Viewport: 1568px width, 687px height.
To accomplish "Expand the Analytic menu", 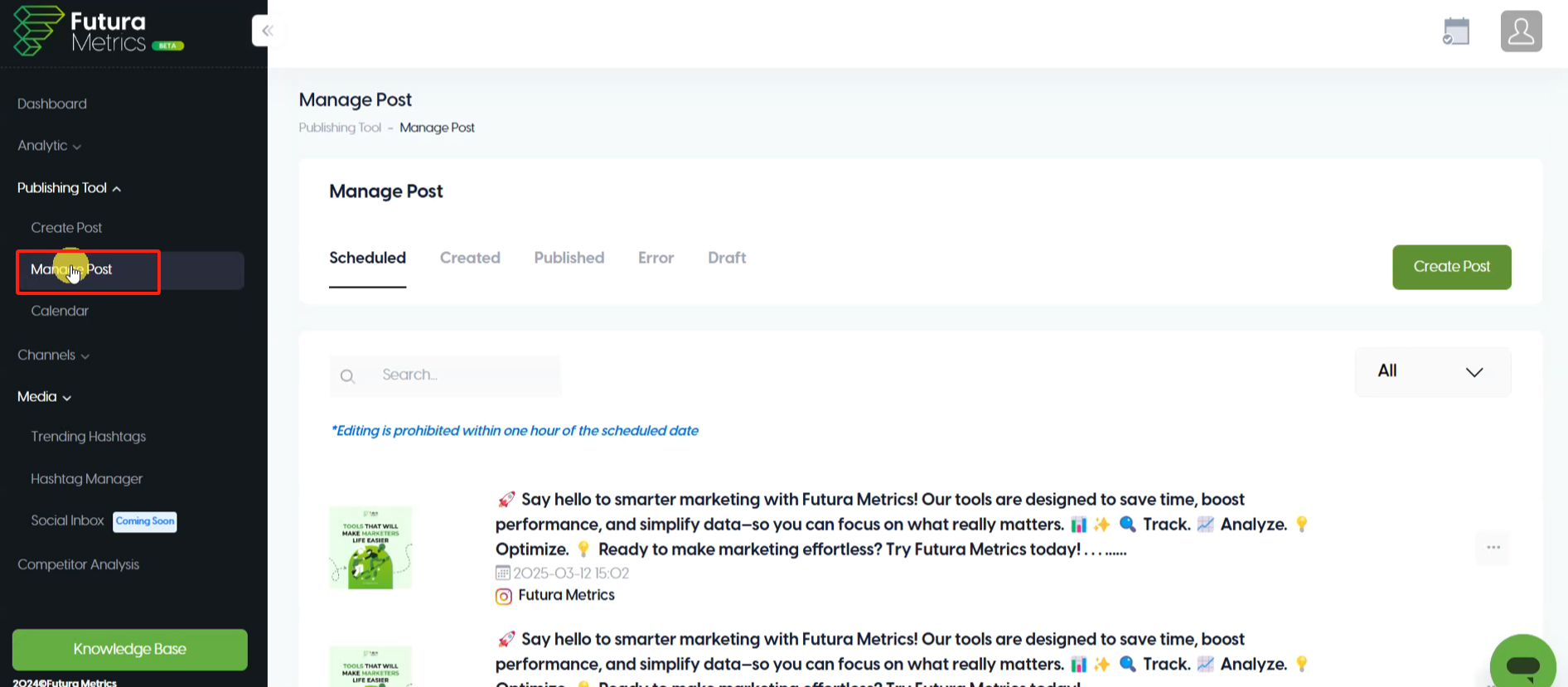I will 49,146.
